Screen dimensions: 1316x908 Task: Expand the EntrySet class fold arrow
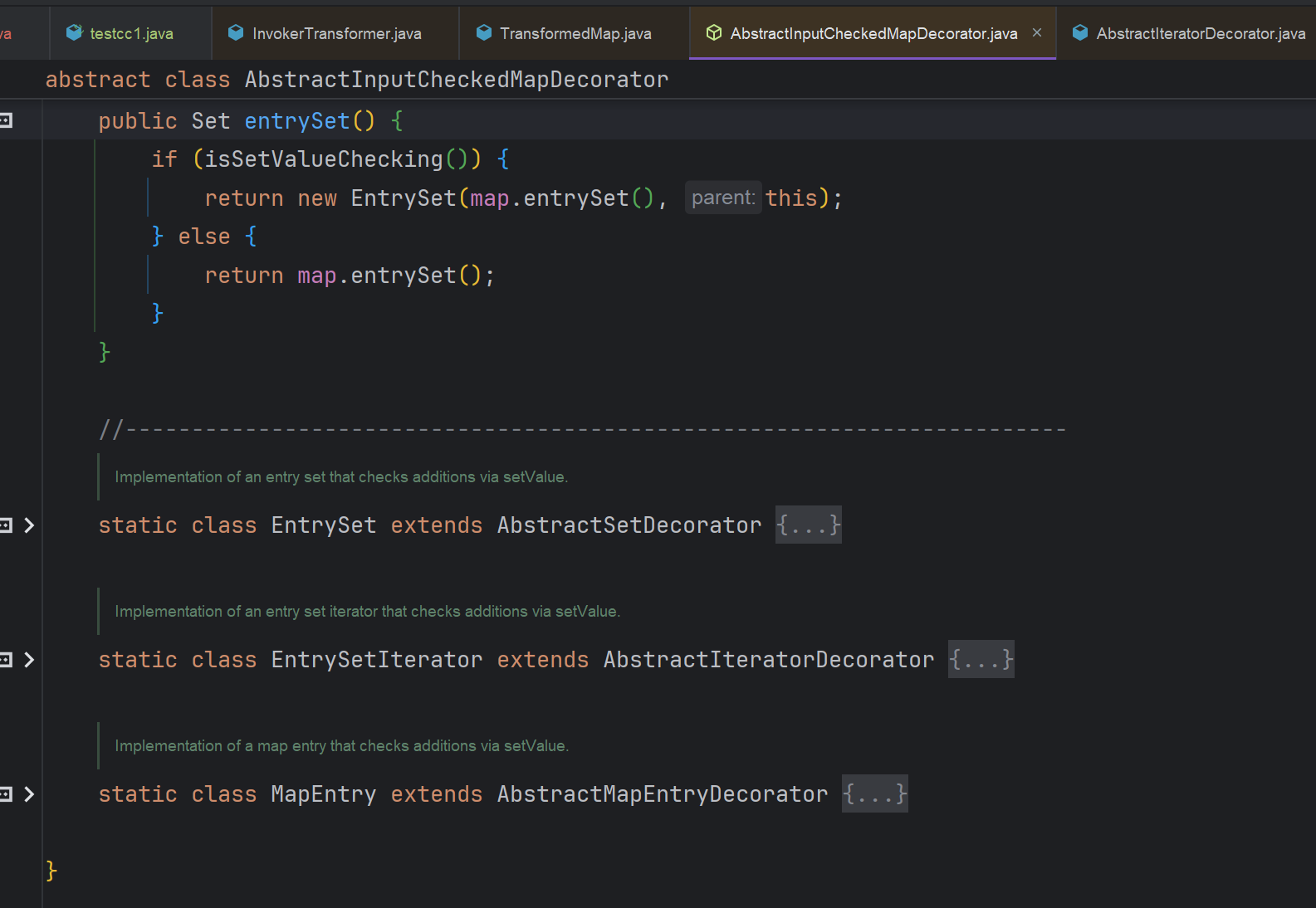[29, 525]
